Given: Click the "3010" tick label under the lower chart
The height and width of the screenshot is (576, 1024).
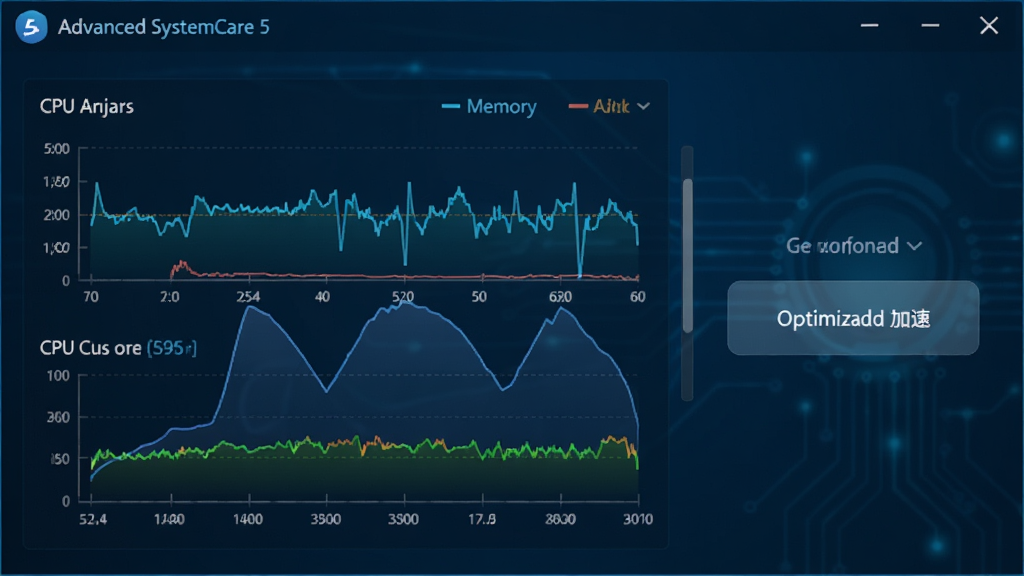Looking at the screenshot, I should point(638,519).
